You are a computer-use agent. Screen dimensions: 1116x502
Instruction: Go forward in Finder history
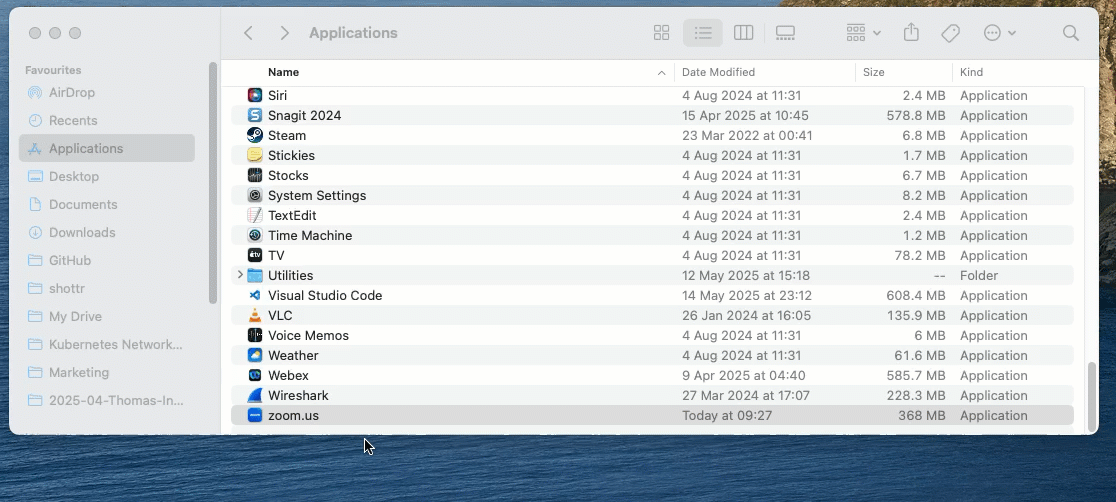284,33
